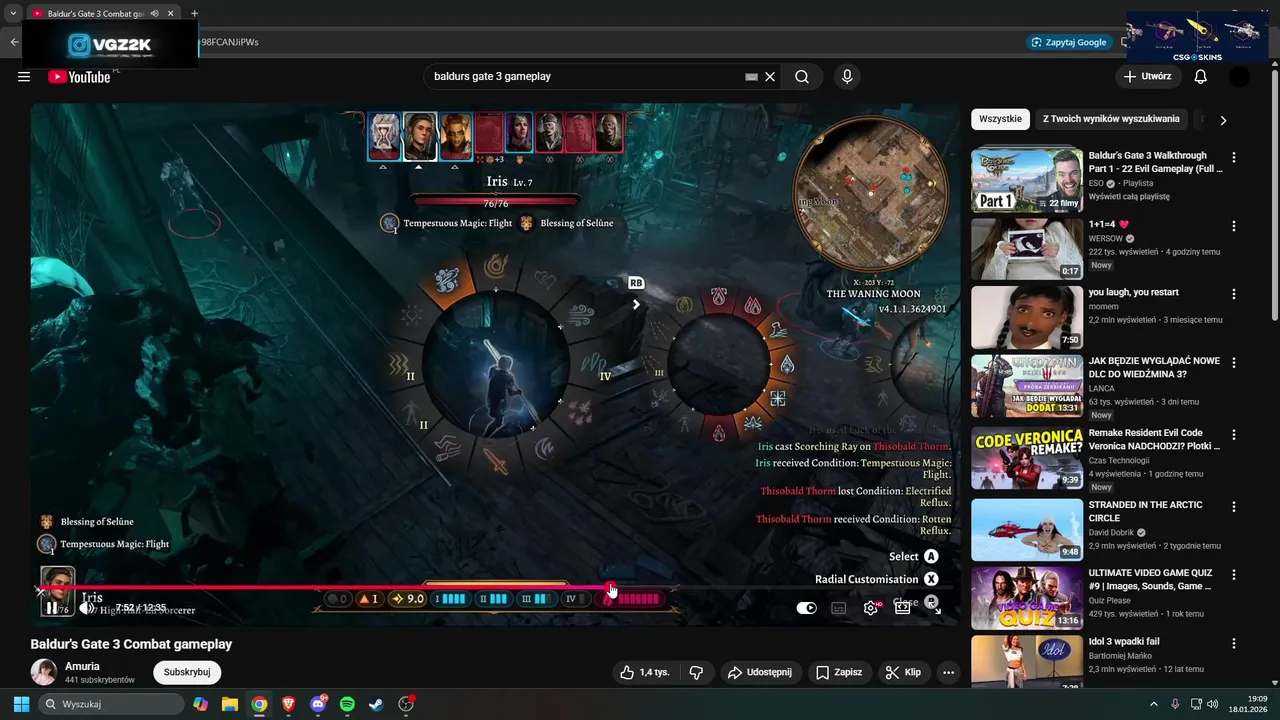The image size is (1280, 720).
Task: Open the tab search dropdown arrow
Action: [12, 14]
